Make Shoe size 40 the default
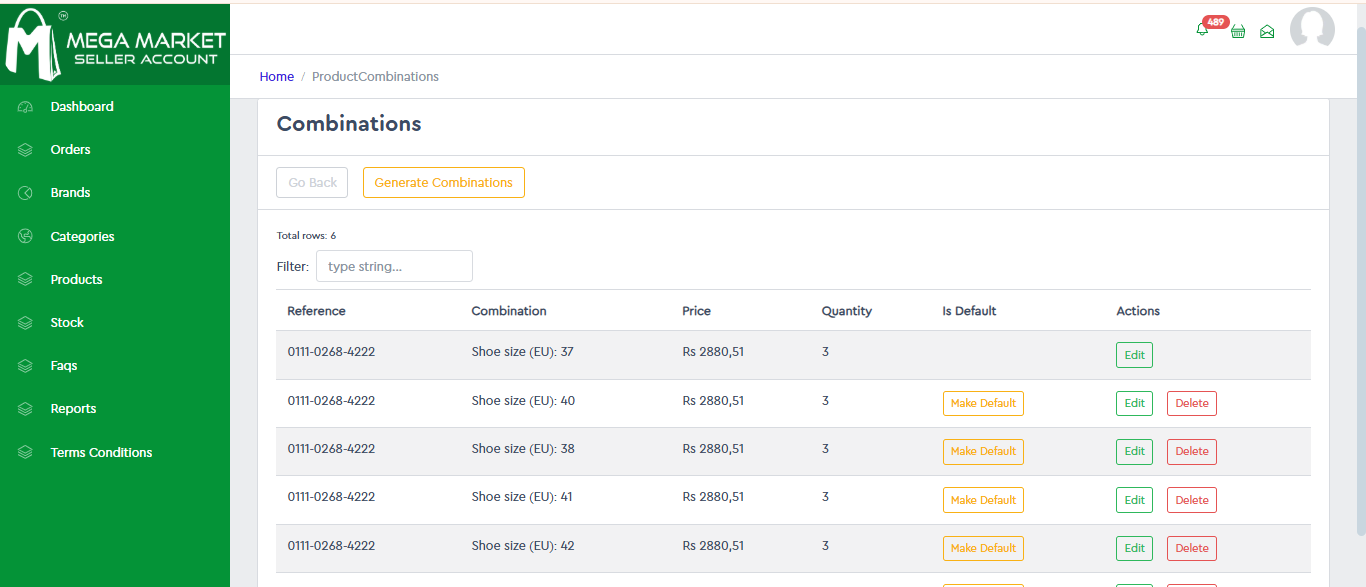This screenshot has width=1366, height=587. coord(983,403)
